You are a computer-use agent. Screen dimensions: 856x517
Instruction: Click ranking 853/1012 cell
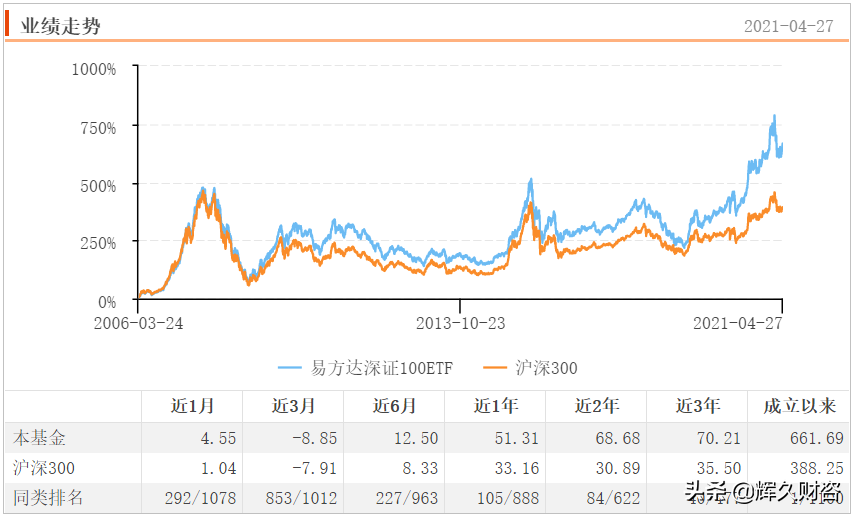tap(301, 498)
